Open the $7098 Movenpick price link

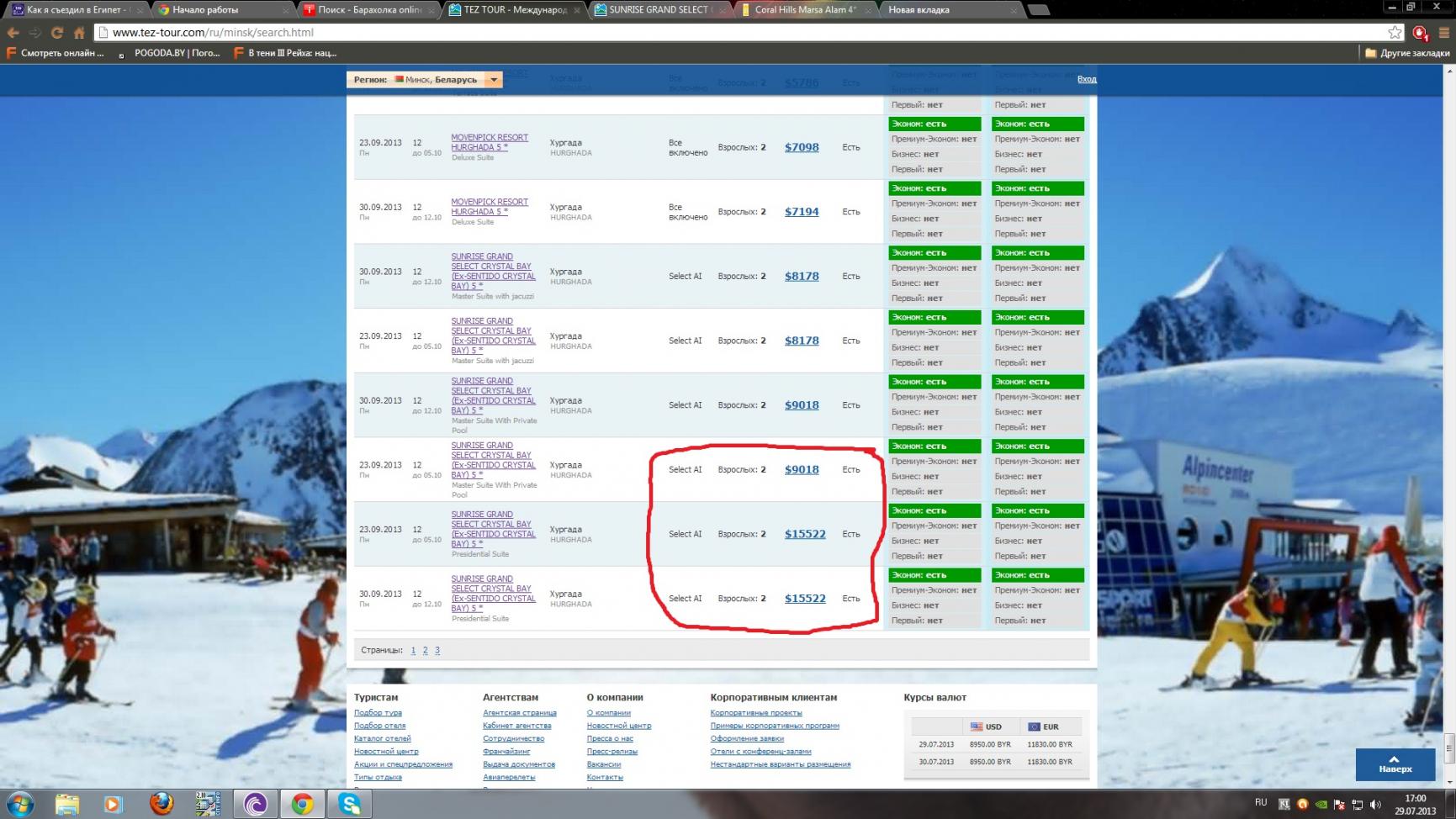(x=801, y=147)
